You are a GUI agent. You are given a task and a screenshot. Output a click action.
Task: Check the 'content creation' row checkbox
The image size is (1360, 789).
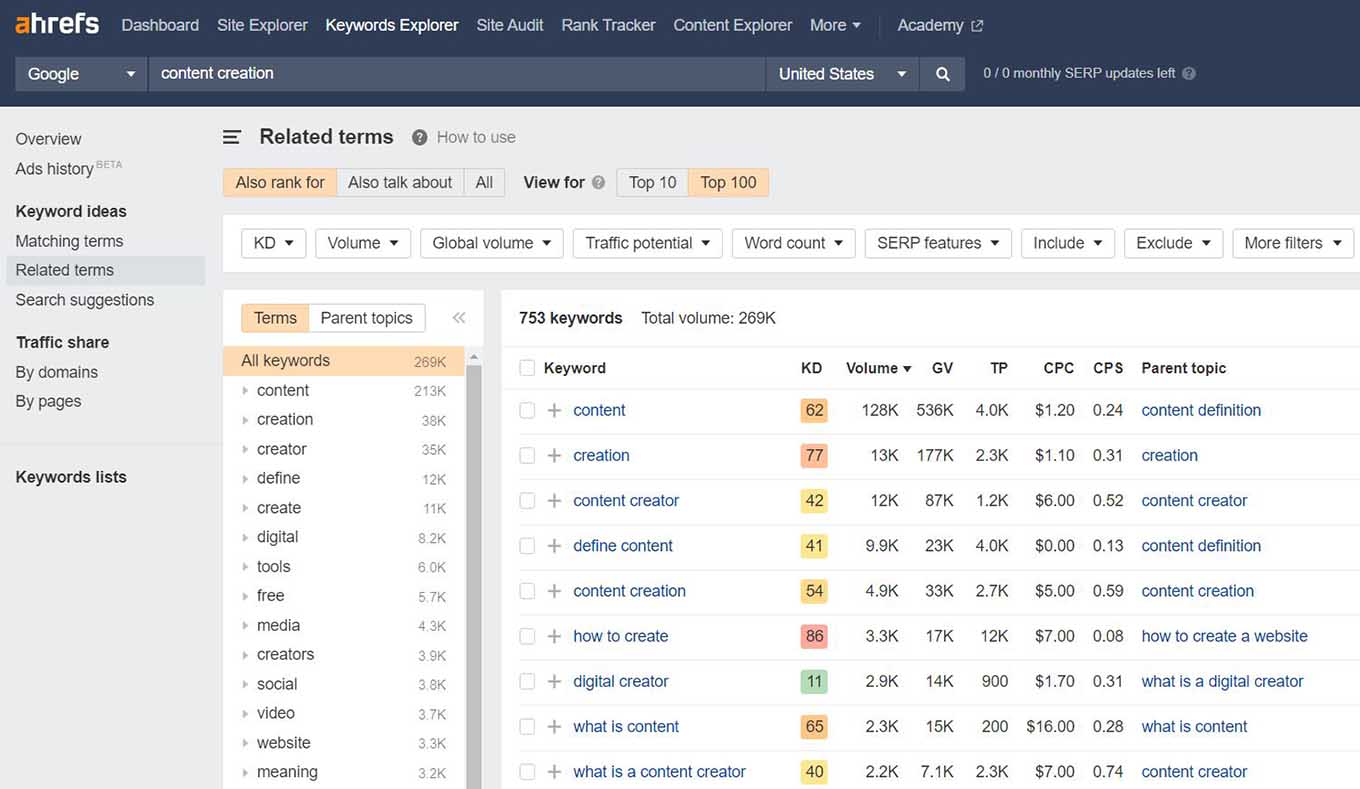[x=527, y=591]
